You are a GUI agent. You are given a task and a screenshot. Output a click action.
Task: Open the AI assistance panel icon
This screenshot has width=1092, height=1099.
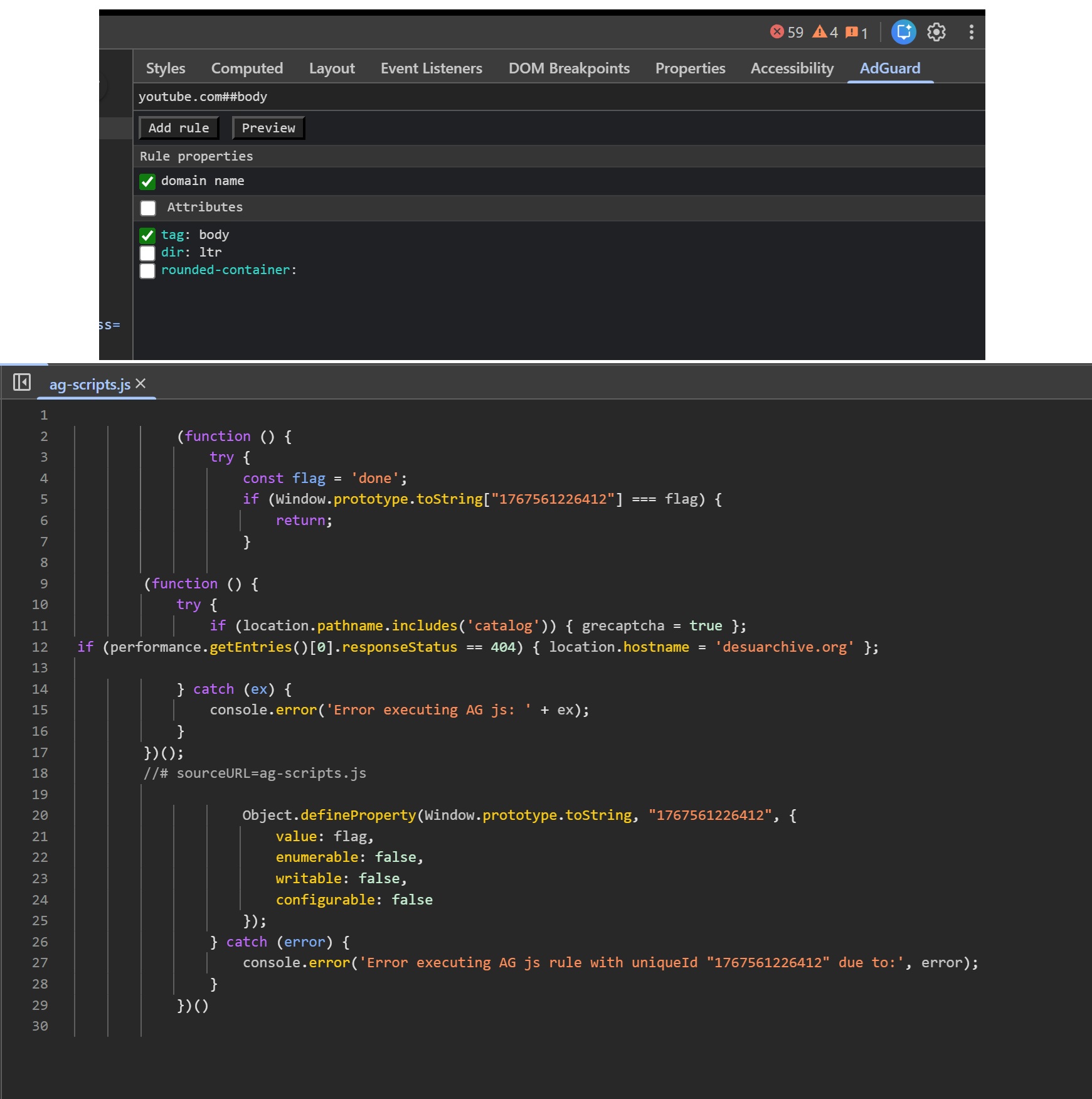click(904, 32)
